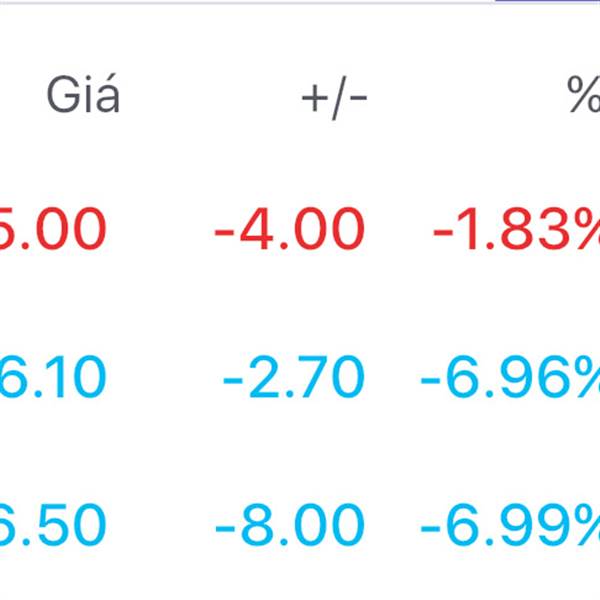Screen dimensions: 600x600
Task: Select the -4.00 change value
Action: click(289, 231)
